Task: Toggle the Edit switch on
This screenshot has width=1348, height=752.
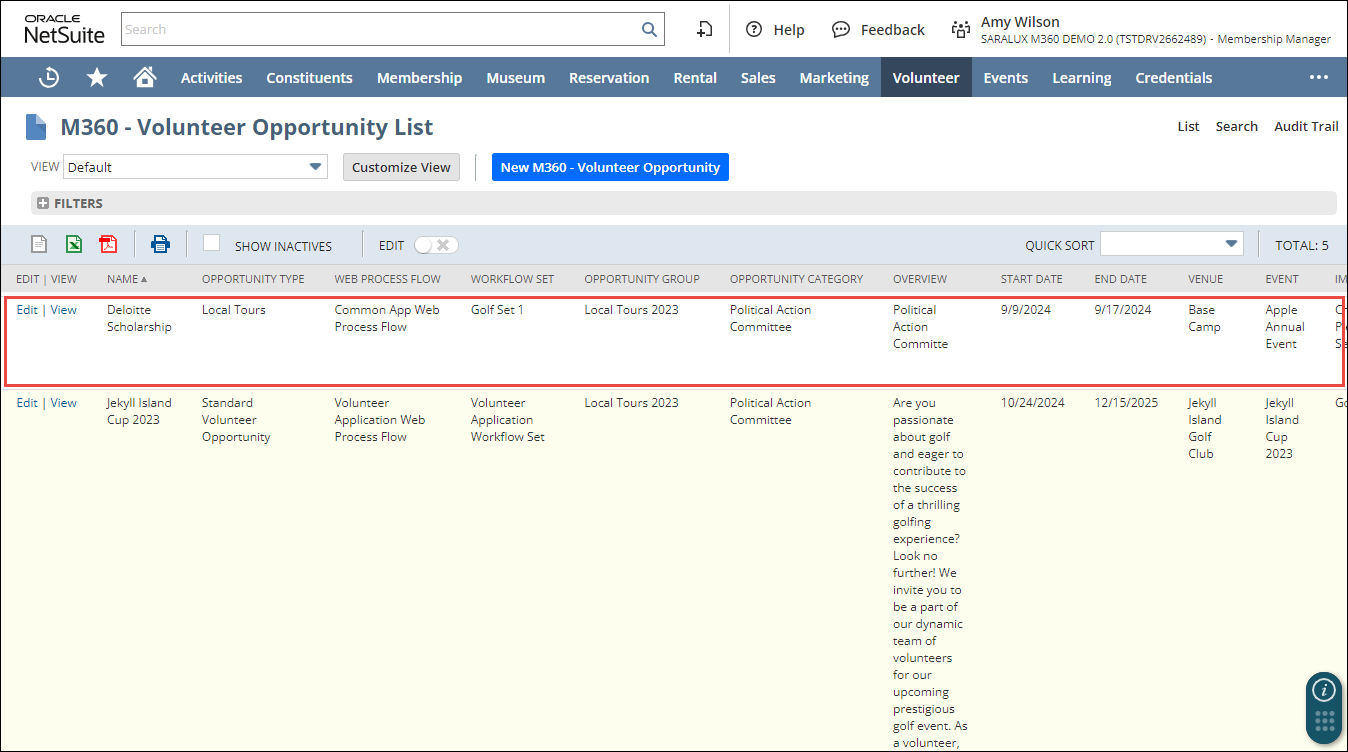Action: tap(436, 245)
